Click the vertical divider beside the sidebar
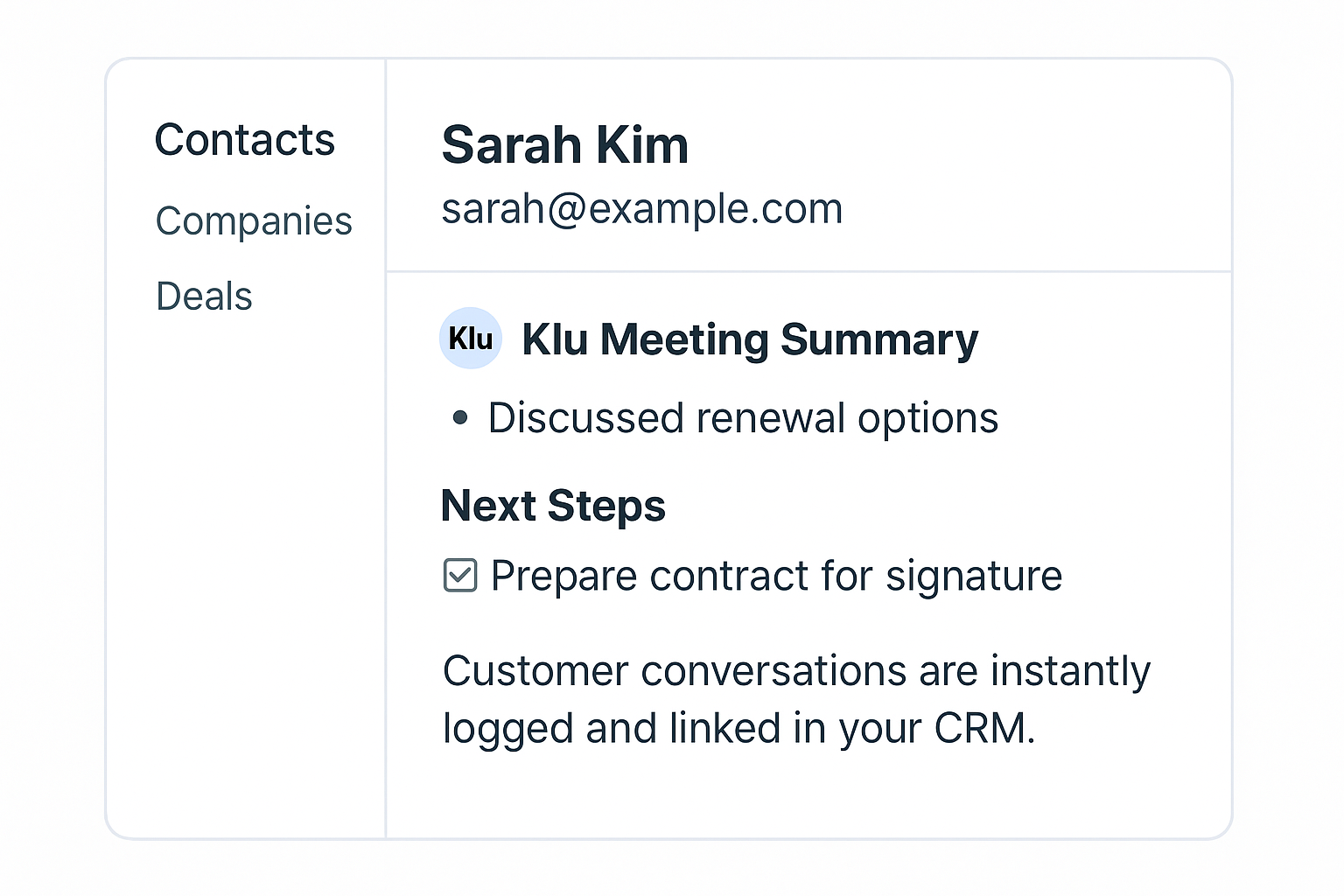The height and width of the screenshot is (896, 1344). (x=386, y=525)
